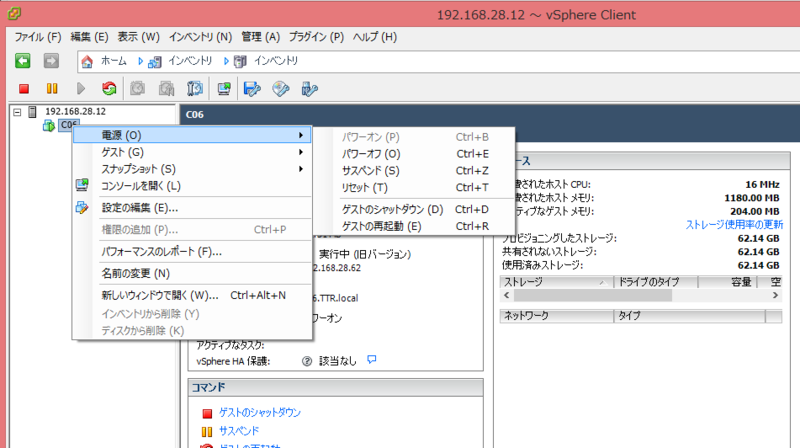Choose 新しいウィンドウで開く (W)... menu entry
Screen dimensions: 800x448
click(x=193, y=295)
